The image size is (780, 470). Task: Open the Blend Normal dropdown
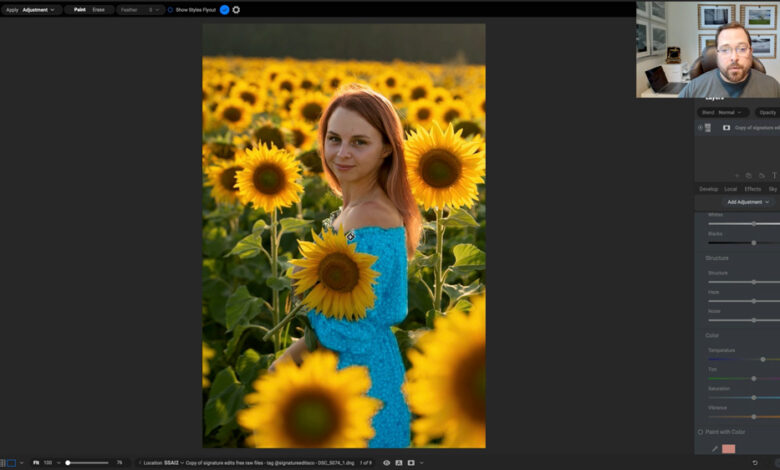click(722, 112)
